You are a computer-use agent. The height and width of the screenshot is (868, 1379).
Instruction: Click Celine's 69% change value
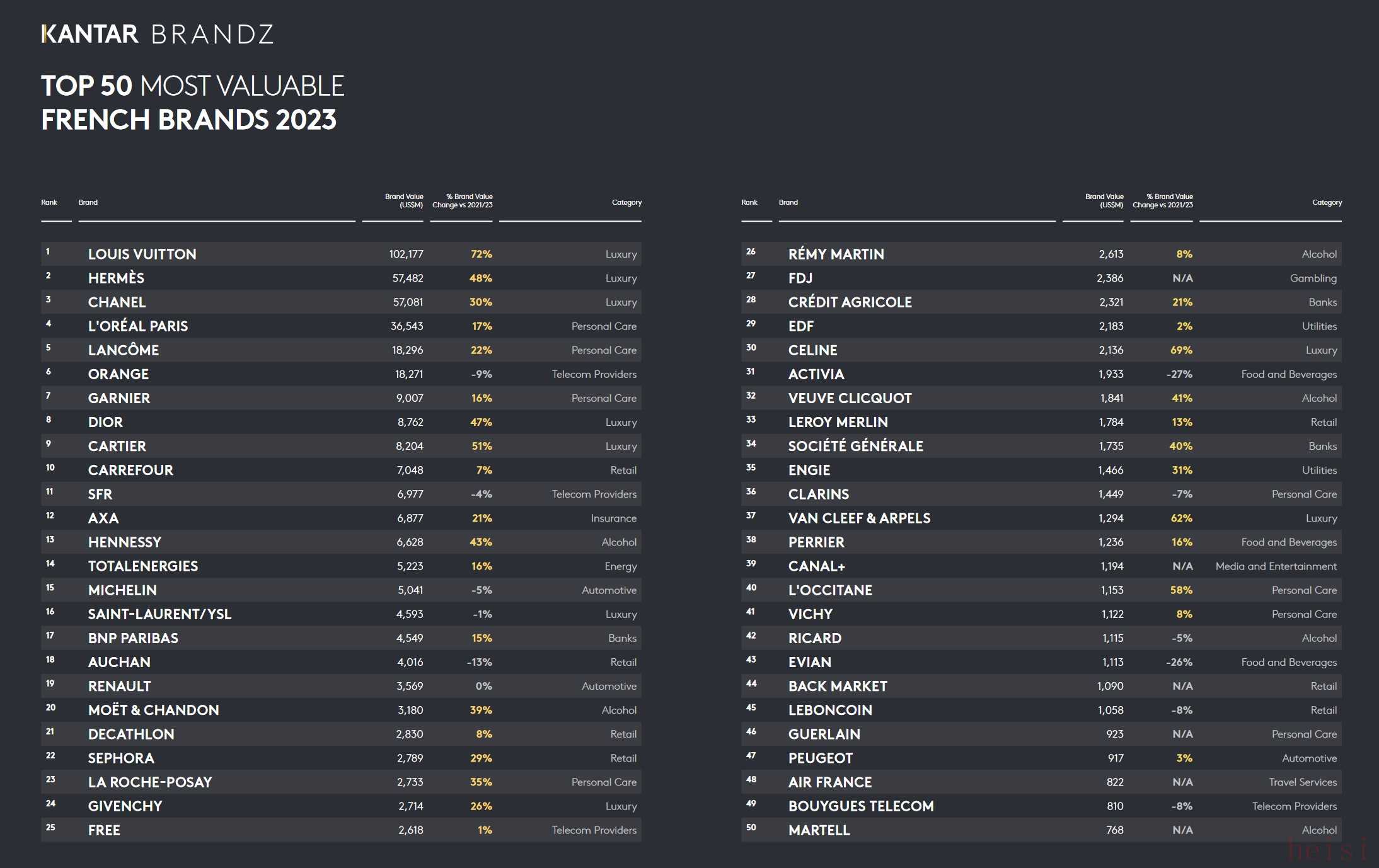1180,350
